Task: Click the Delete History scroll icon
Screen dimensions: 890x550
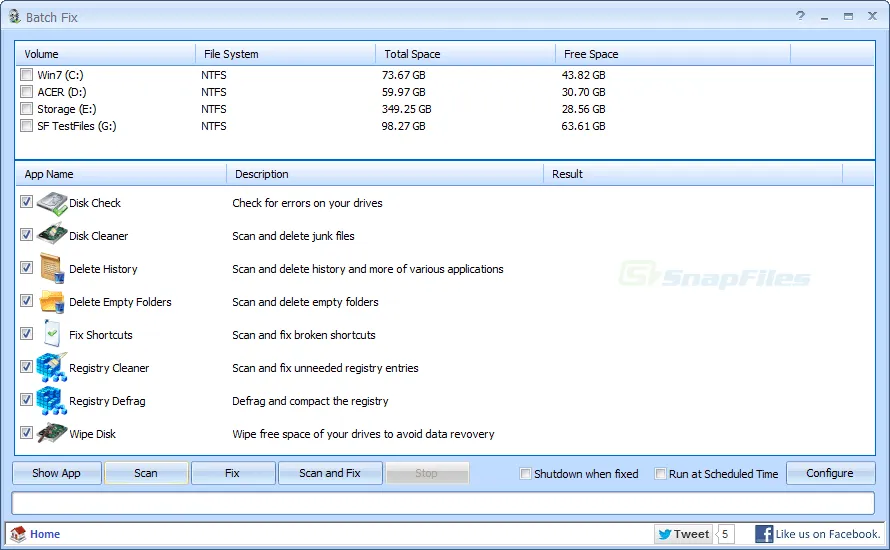Action: pos(52,268)
